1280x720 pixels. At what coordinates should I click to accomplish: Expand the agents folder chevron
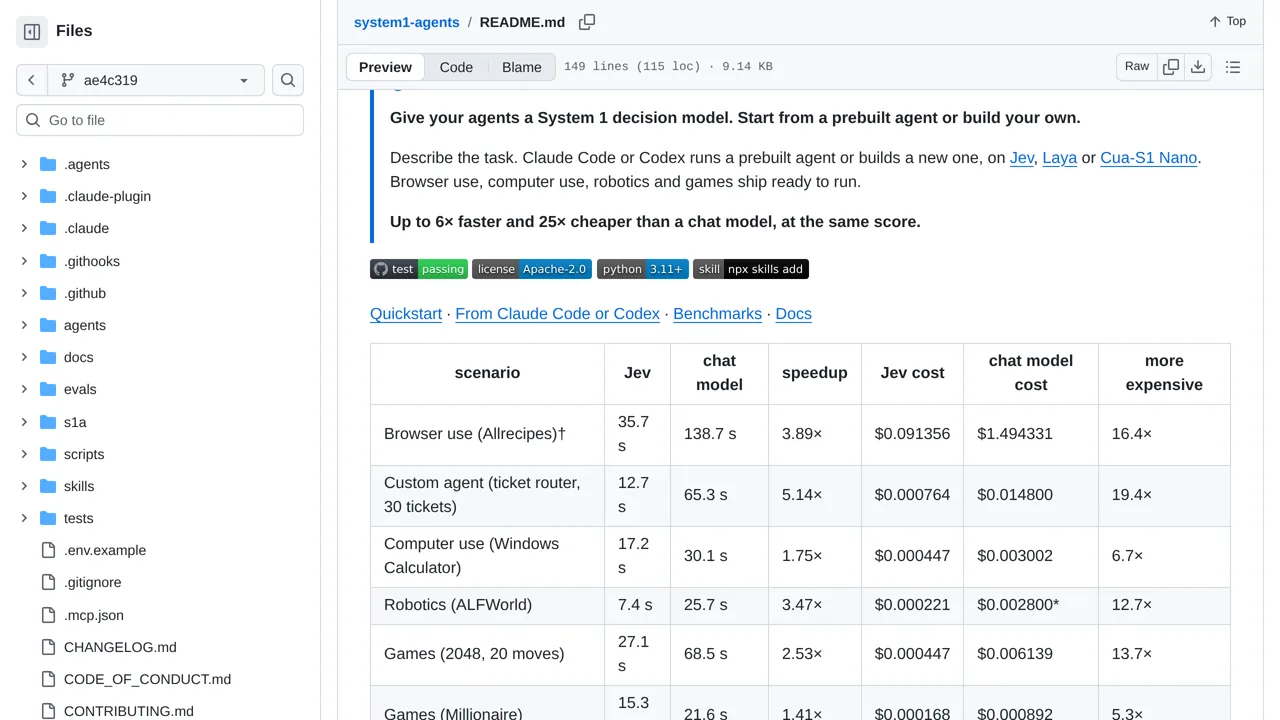(24, 325)
